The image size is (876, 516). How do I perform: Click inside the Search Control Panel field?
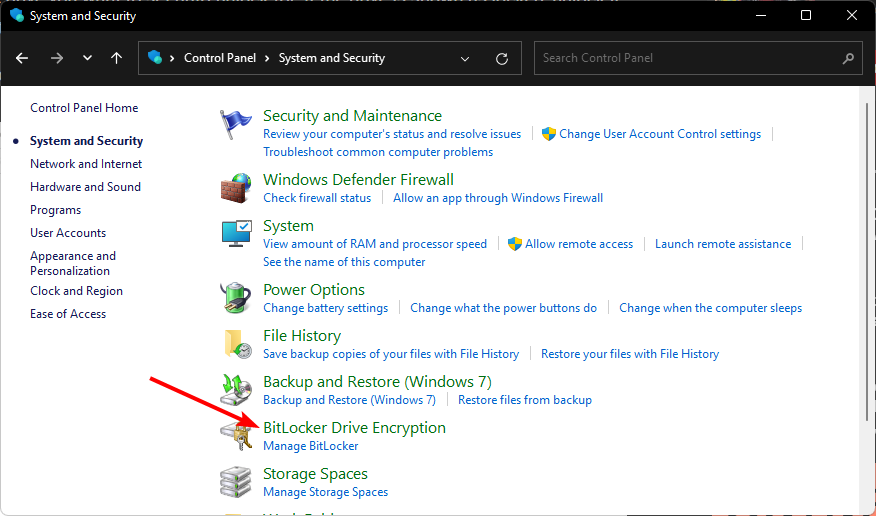[690, 58]
